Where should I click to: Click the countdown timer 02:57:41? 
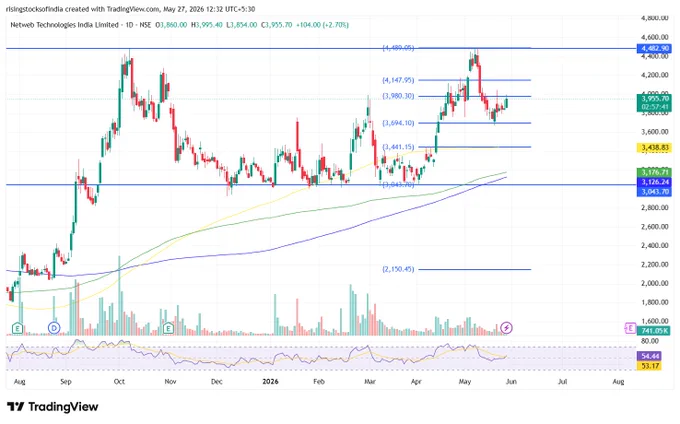[x=654, y=107]
